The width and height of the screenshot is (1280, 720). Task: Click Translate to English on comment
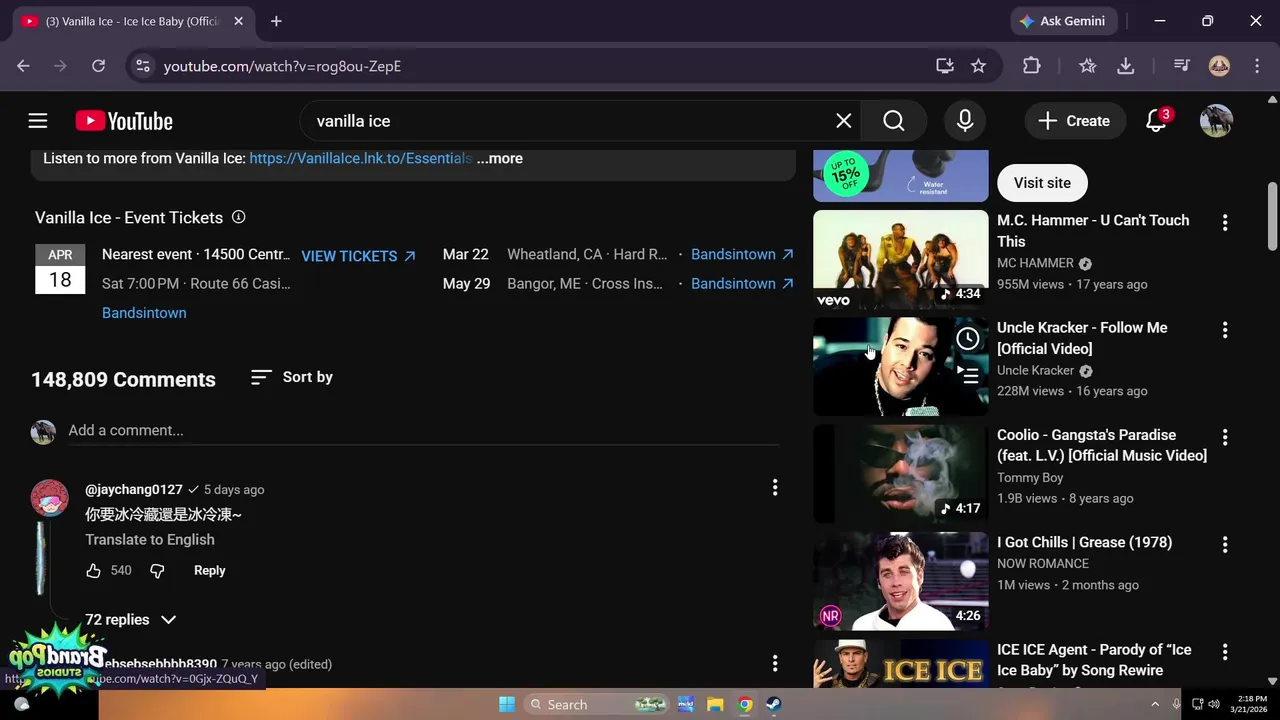pyautogui.click(x=150, y=539)
